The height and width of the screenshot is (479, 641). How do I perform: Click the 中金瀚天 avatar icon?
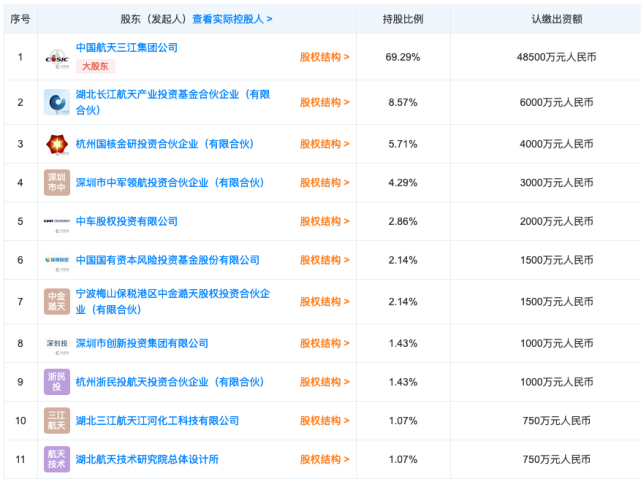coord(57,302)
